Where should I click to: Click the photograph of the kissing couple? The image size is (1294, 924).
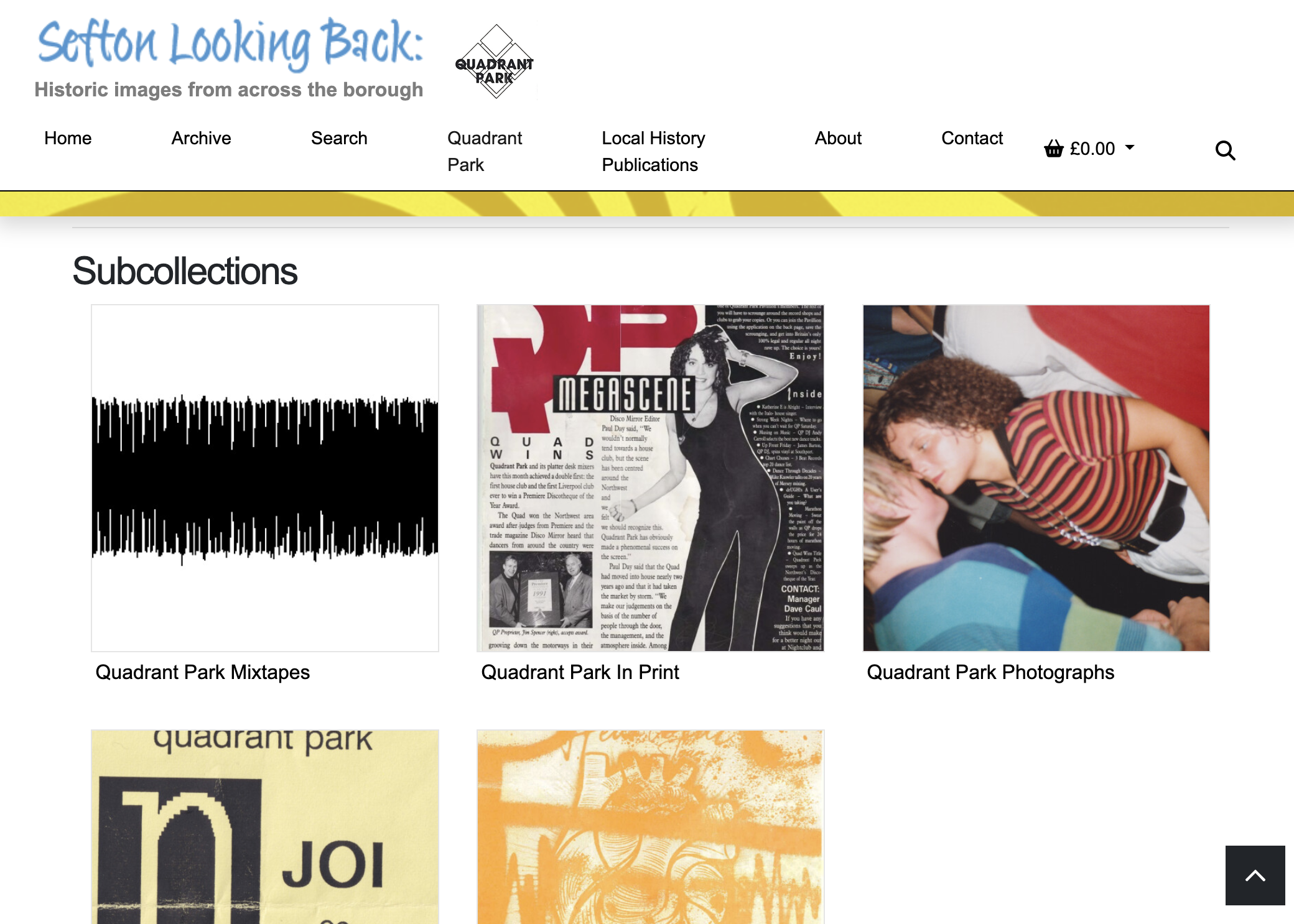1036,478
